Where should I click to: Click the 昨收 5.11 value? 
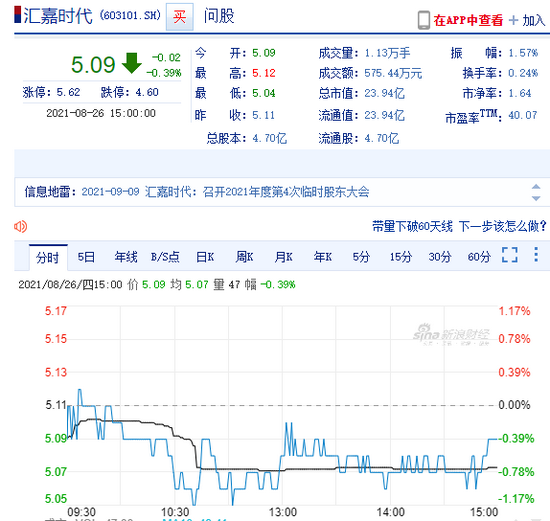point(263,115)
